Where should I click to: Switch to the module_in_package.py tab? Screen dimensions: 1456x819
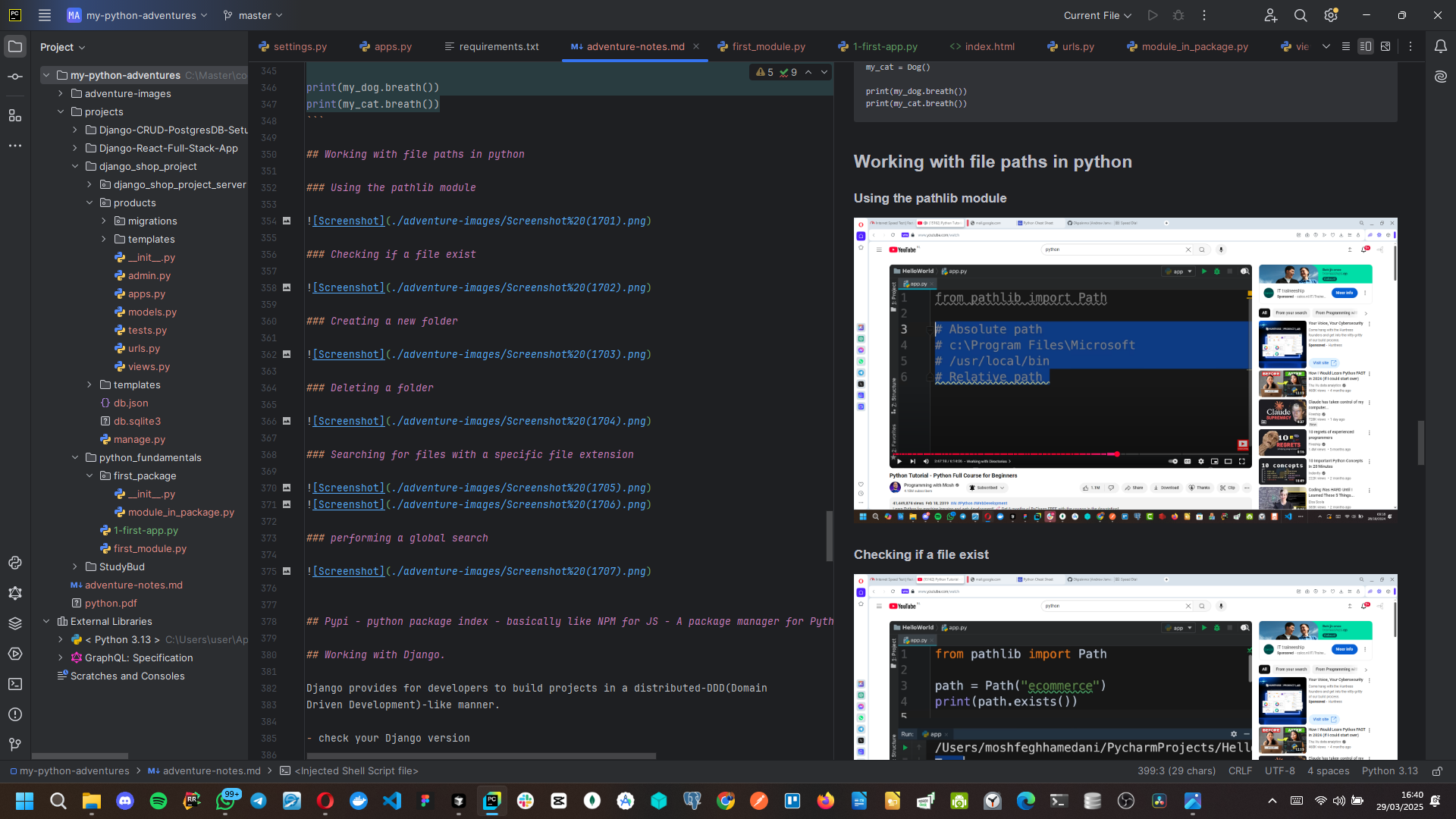click(1188, 46)
